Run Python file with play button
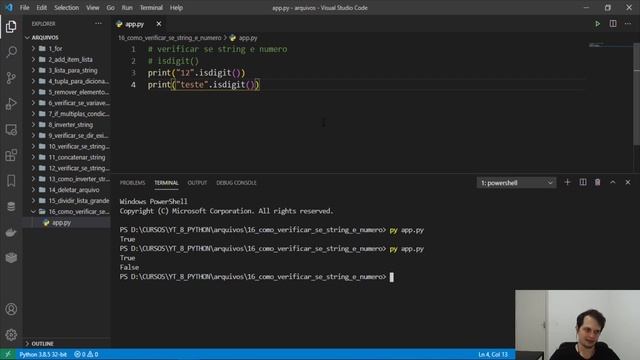Screen dimensions: 640x360 click(598, 24)
